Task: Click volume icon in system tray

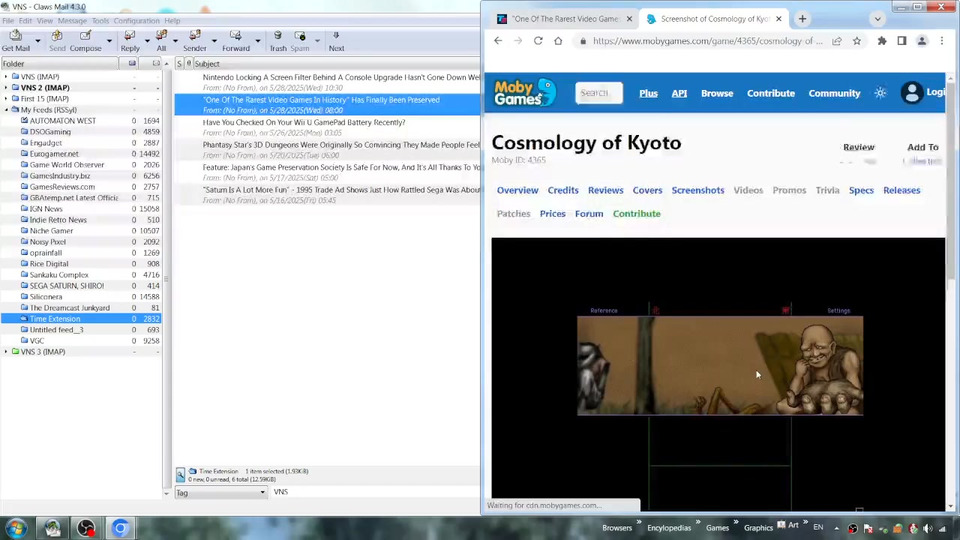Action: [x=928, y=528]
